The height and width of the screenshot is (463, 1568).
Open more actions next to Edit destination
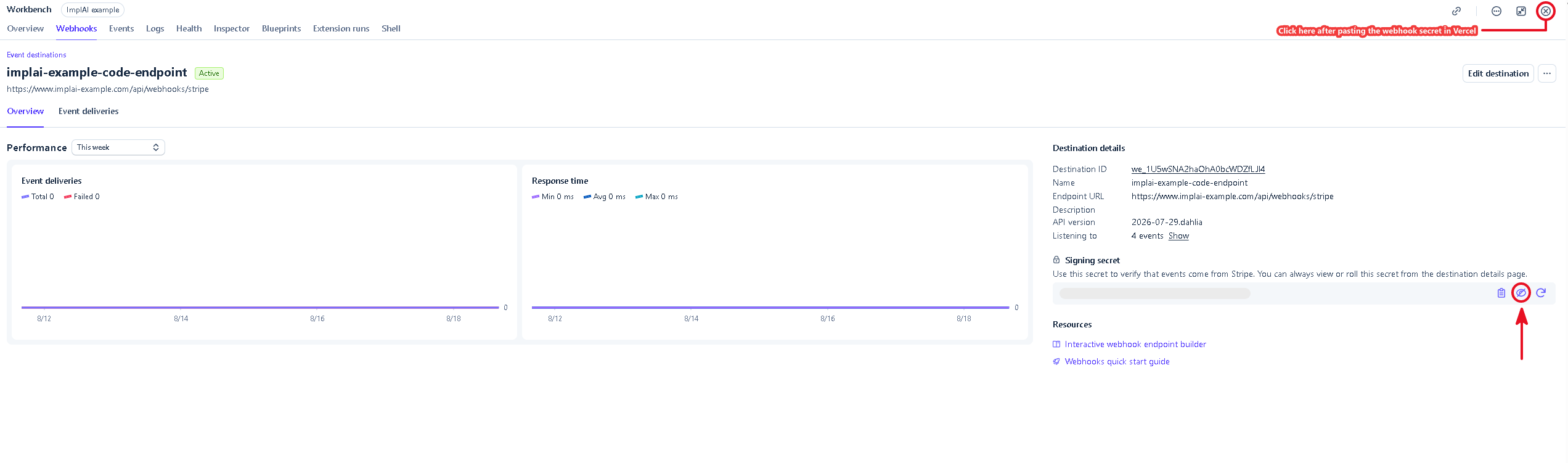tap(1547, 73)
